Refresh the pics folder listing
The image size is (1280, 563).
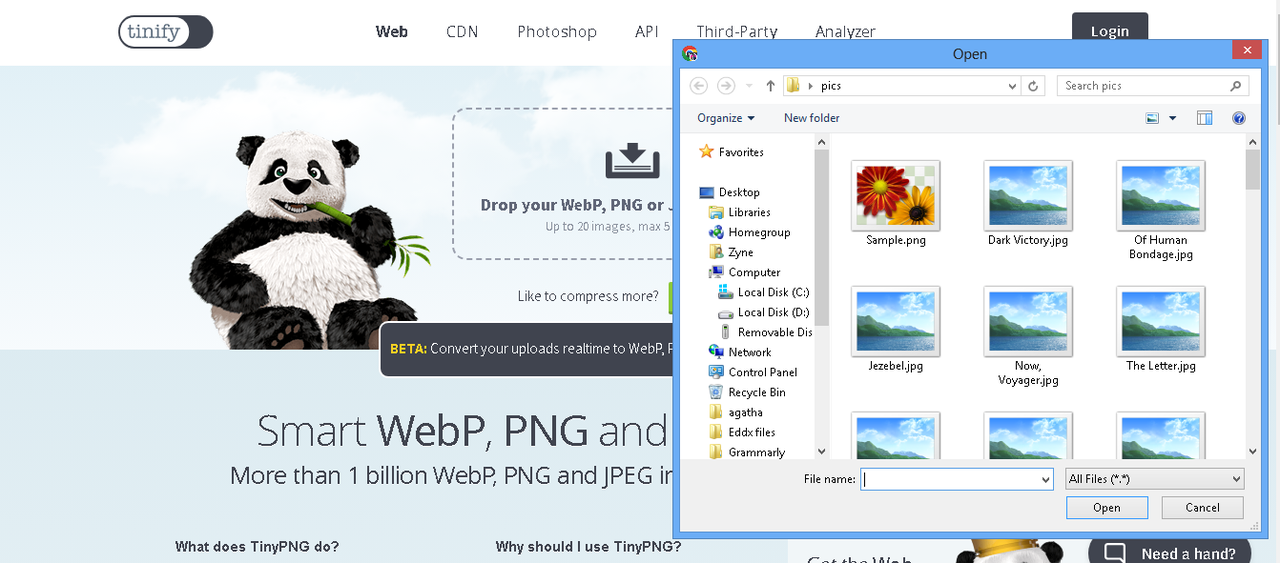[1034, 86]
